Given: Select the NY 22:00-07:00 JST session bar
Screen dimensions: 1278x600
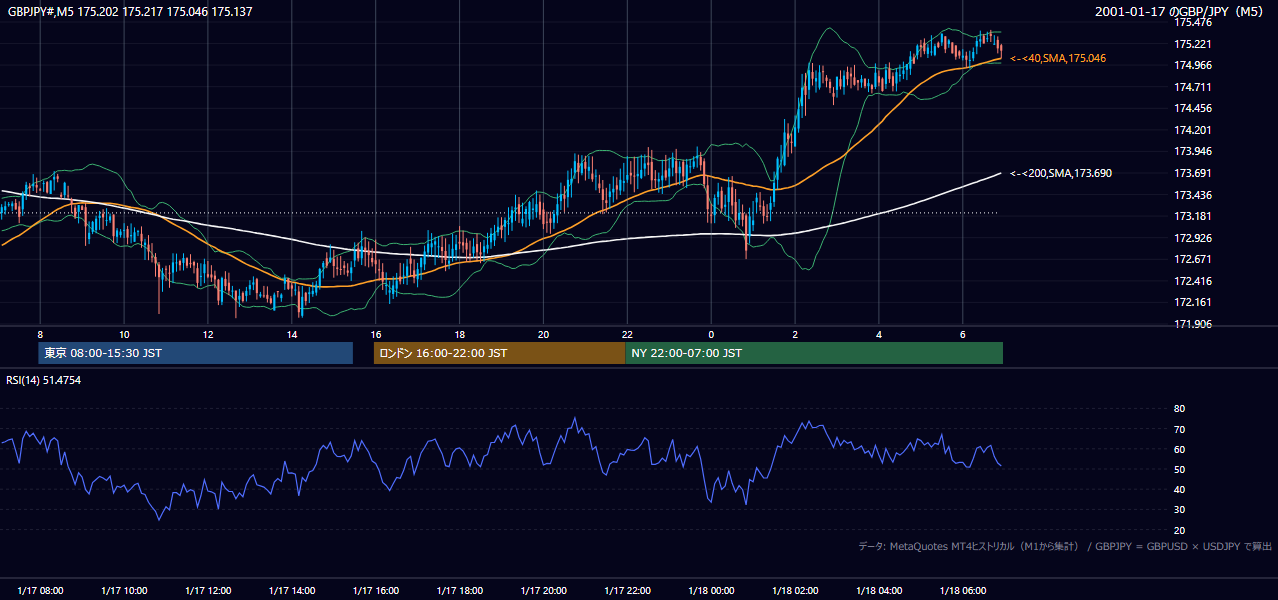Looking at the screenshot, I should point(814,353).
